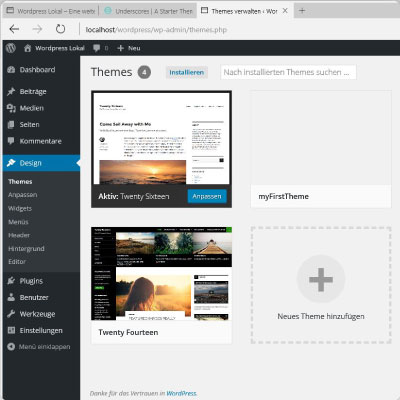This screenshot has width=400, height=400.
Task: Open Plugins via its plug icon
Action: pos(11,281)
